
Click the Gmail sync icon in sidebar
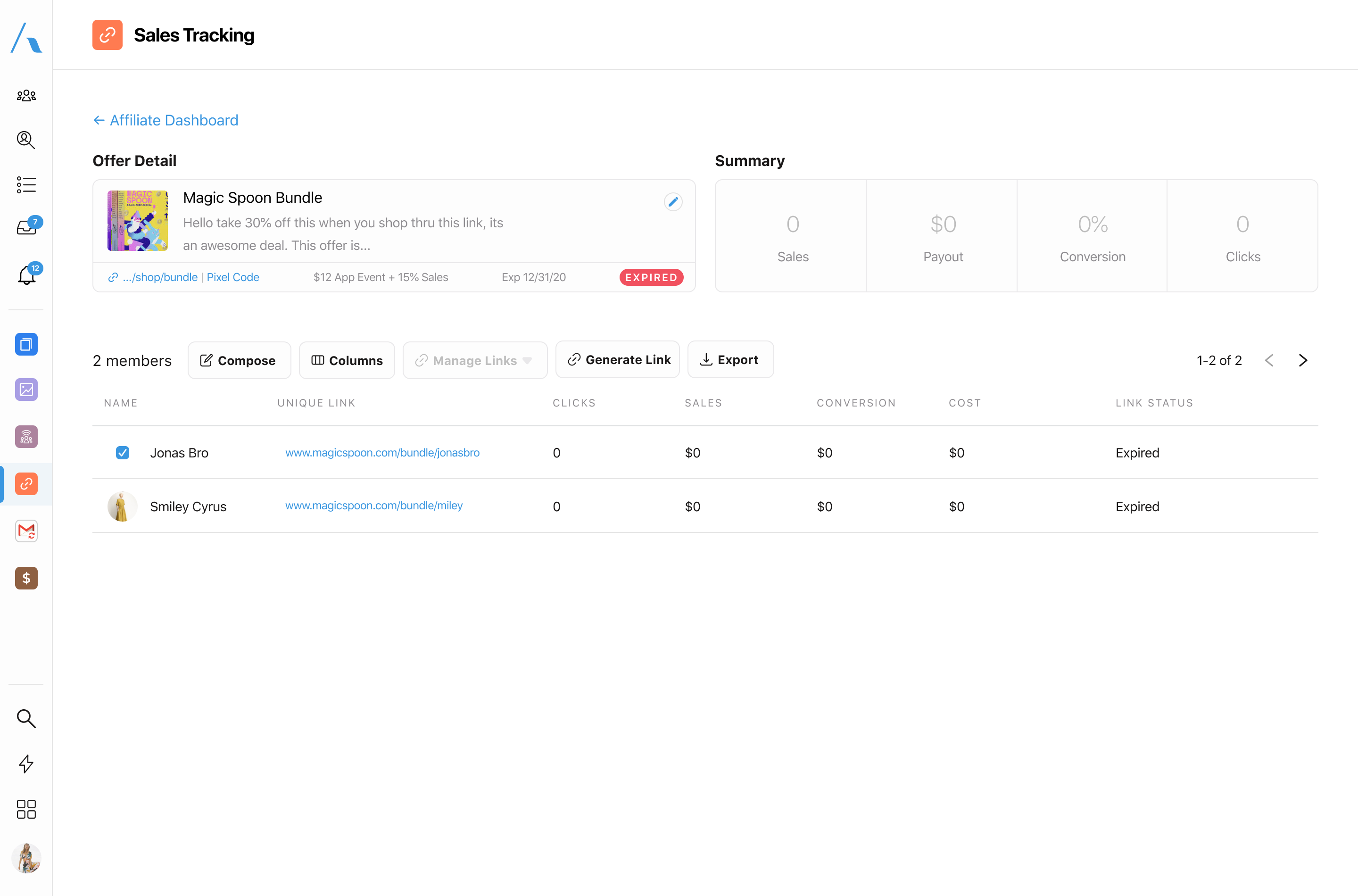(x=26, y=531)
